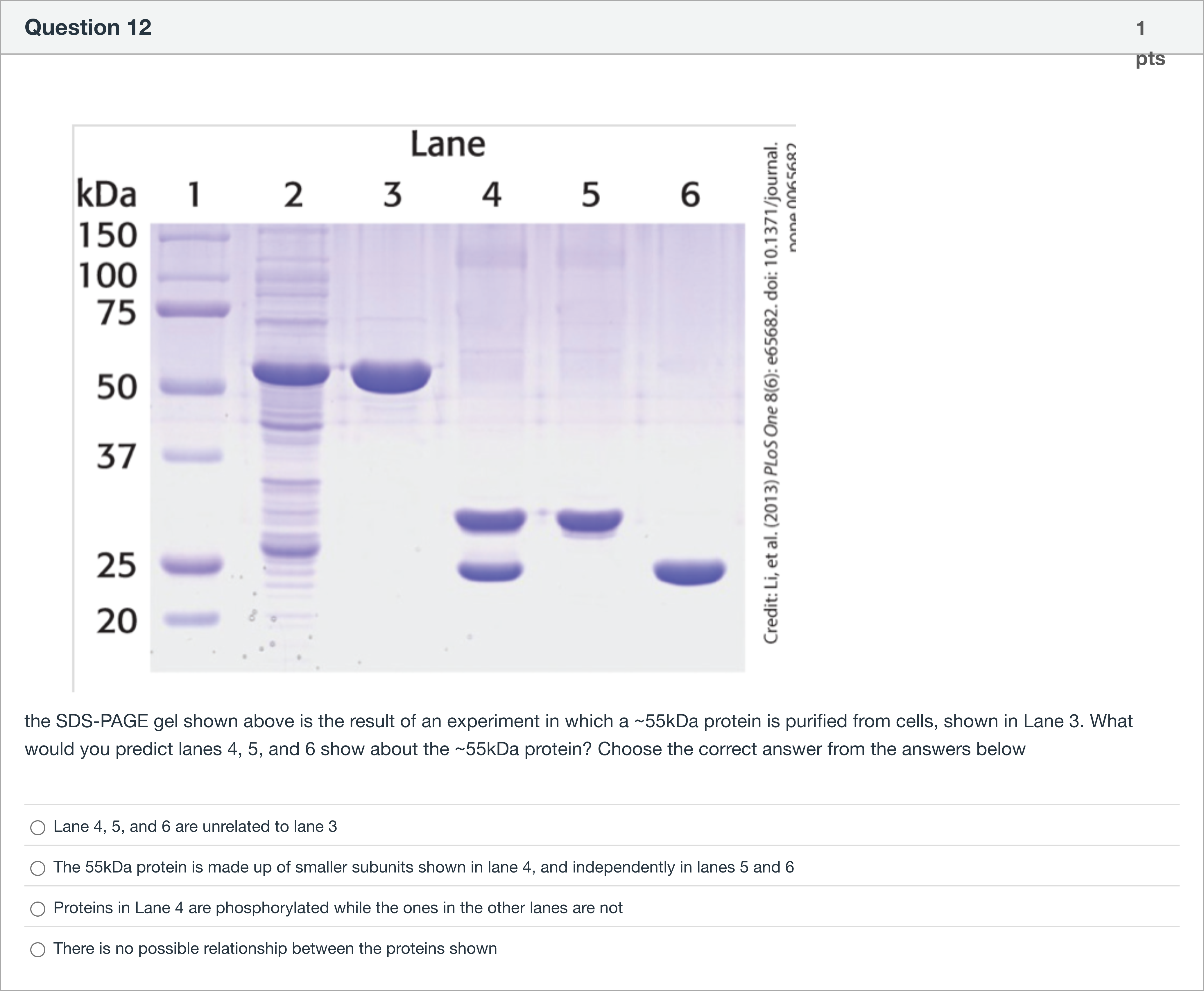This screenshot has height=991, width=1204.
Task: Click the "1 pts" points label
Action: click(x=1149, y=43)
